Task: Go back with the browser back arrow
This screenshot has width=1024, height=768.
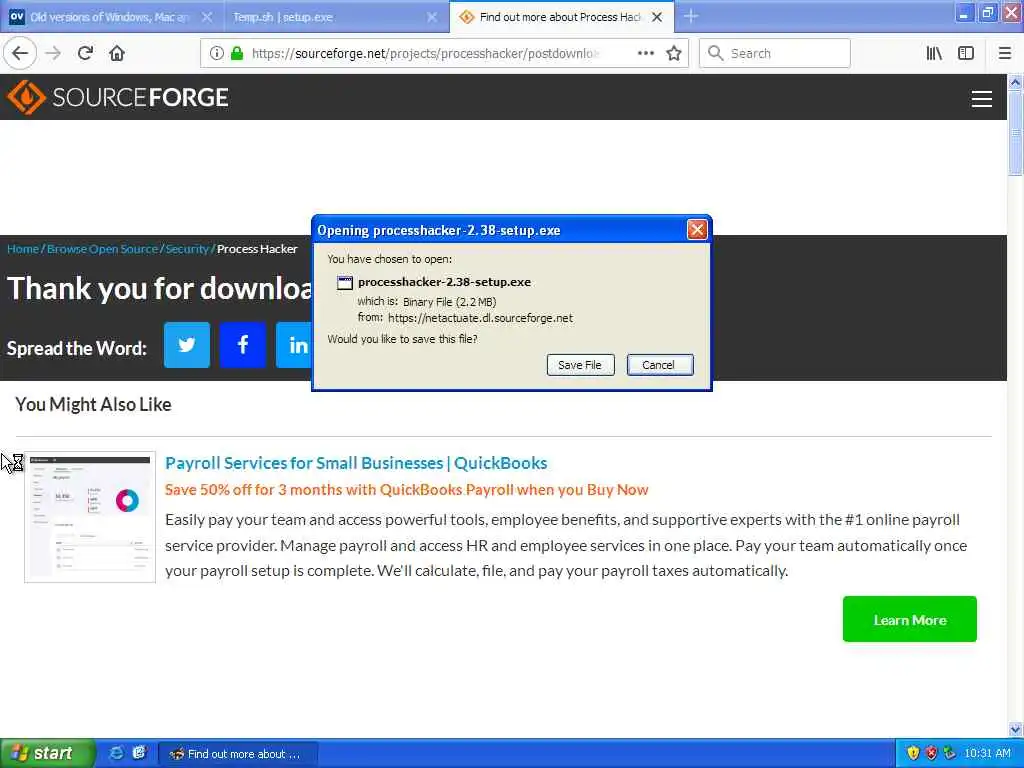Action: [x=20, y=53]
